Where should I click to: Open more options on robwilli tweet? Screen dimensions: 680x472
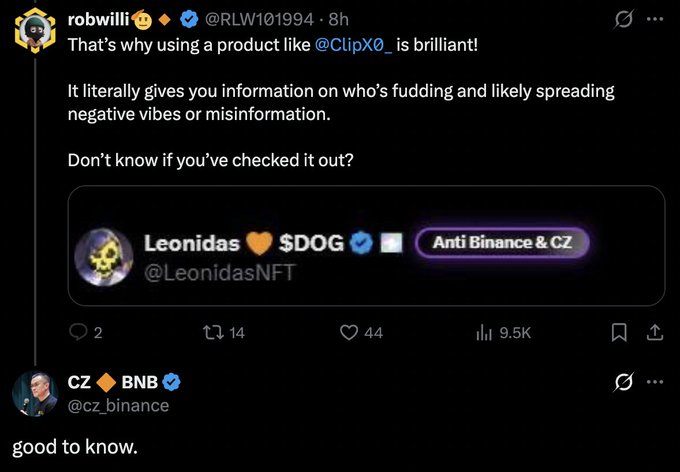[655, 19]
